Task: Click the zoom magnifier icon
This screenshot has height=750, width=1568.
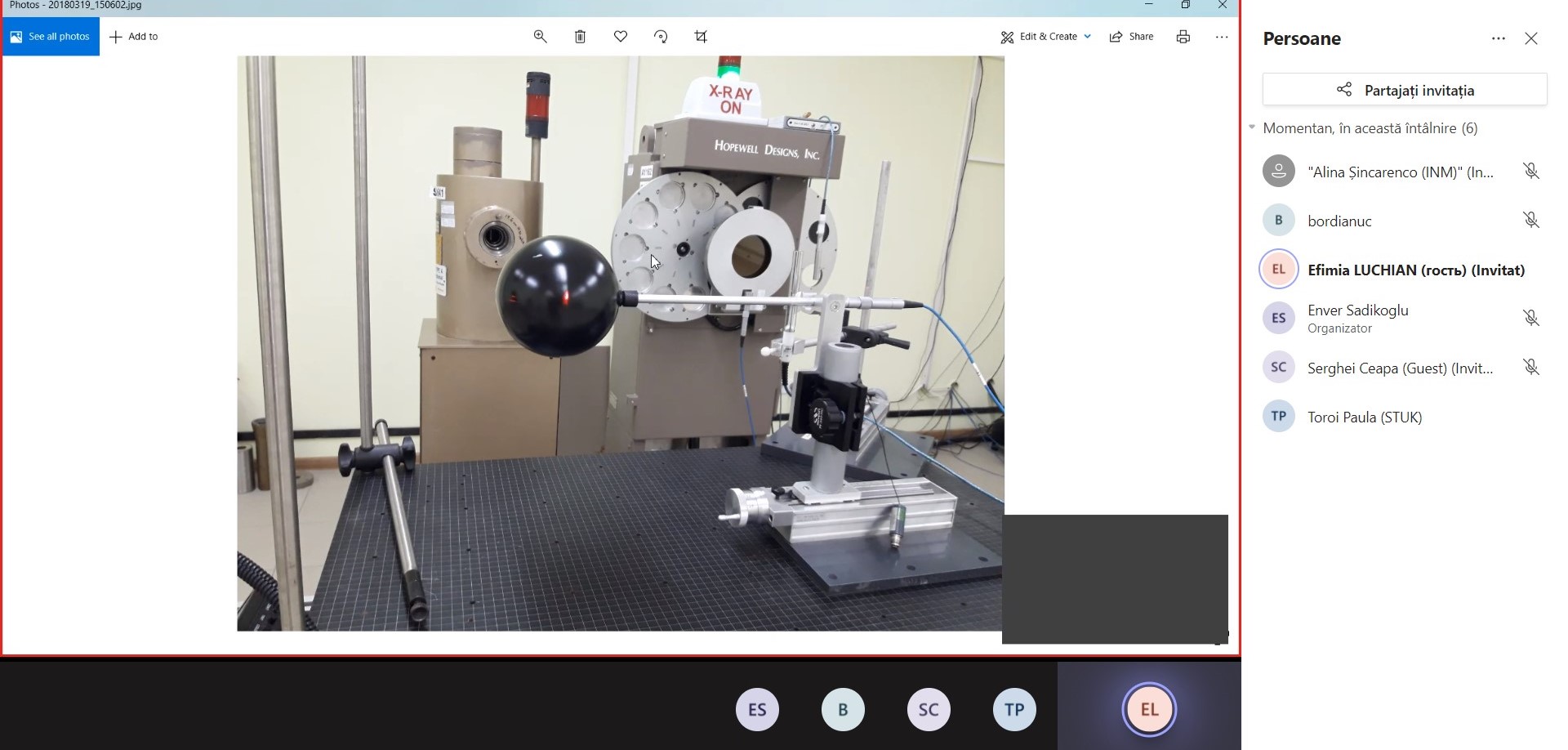Action: pos(540,37)
